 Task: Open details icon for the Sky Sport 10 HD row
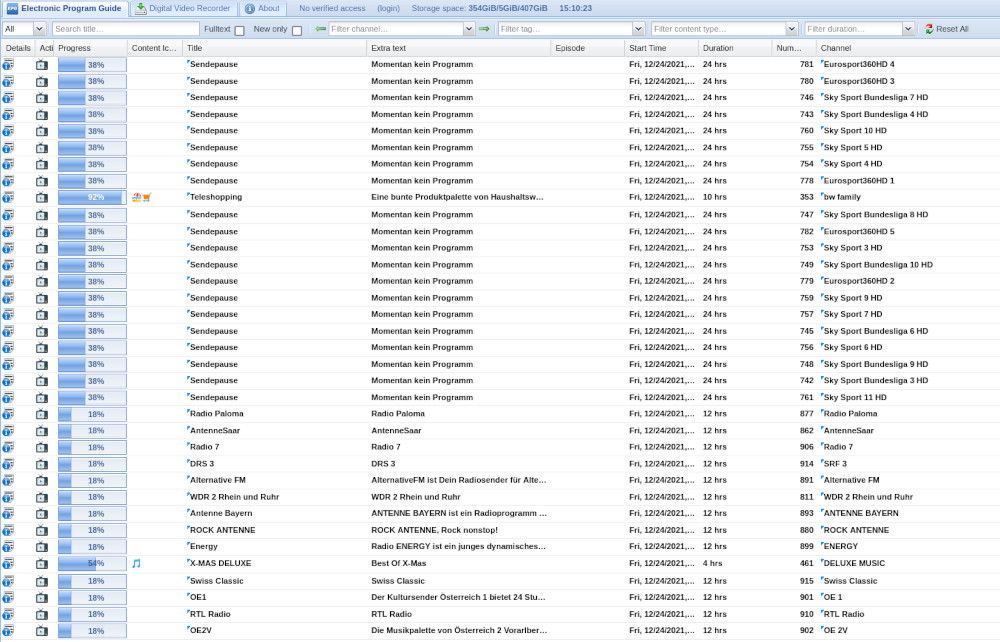[x=8, y=131]
